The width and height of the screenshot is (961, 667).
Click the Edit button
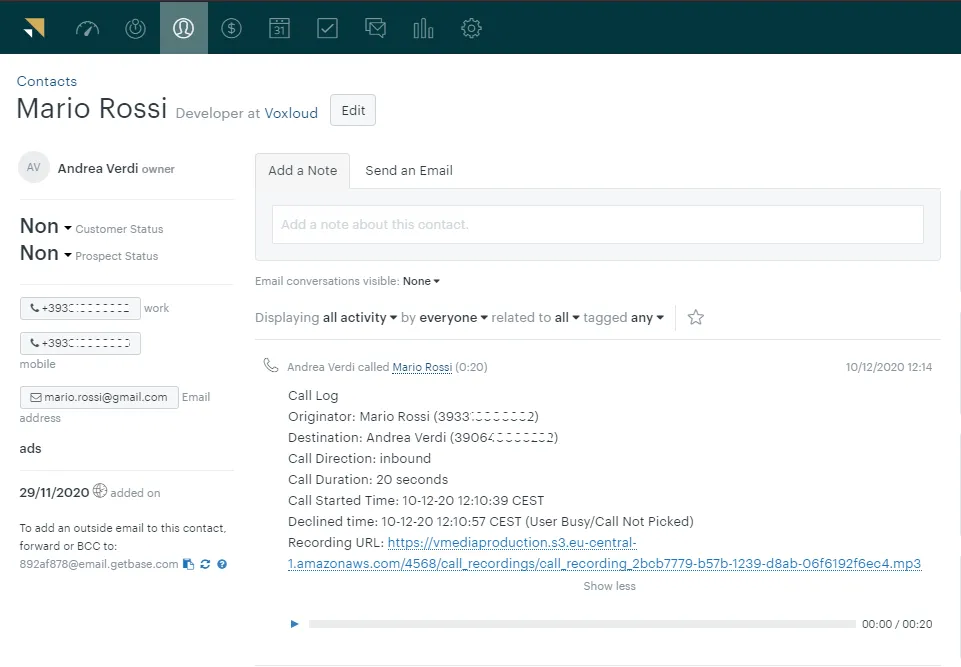pos(353,110)
